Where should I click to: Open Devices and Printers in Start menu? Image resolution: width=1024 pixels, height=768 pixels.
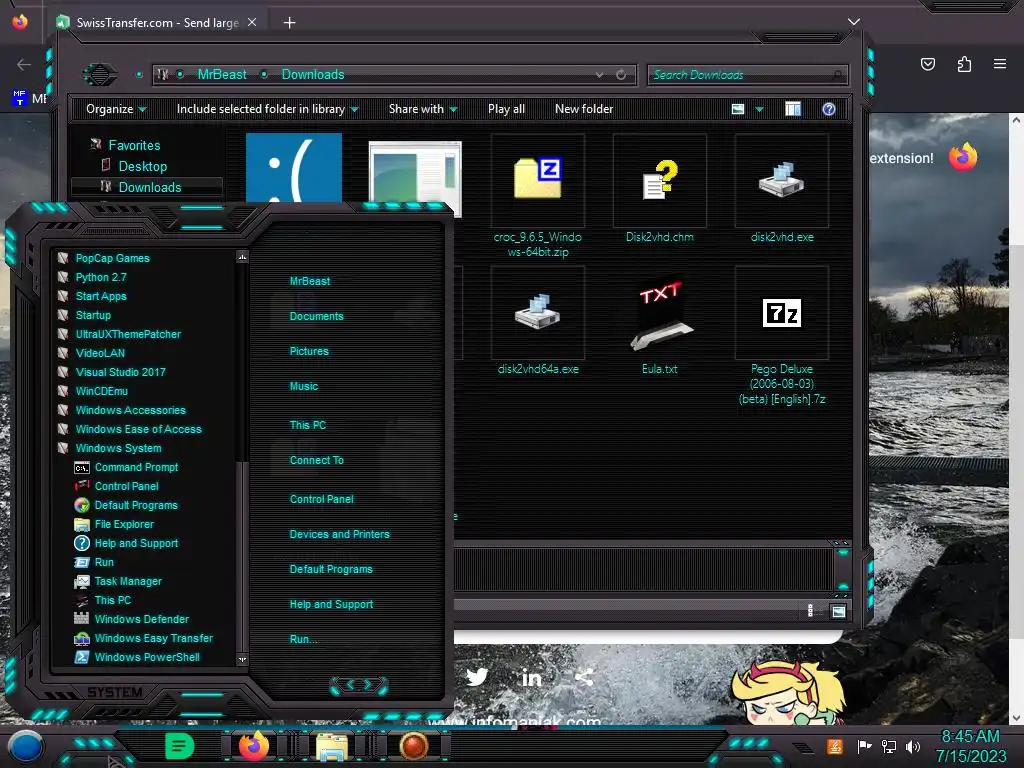pos(339,534)
